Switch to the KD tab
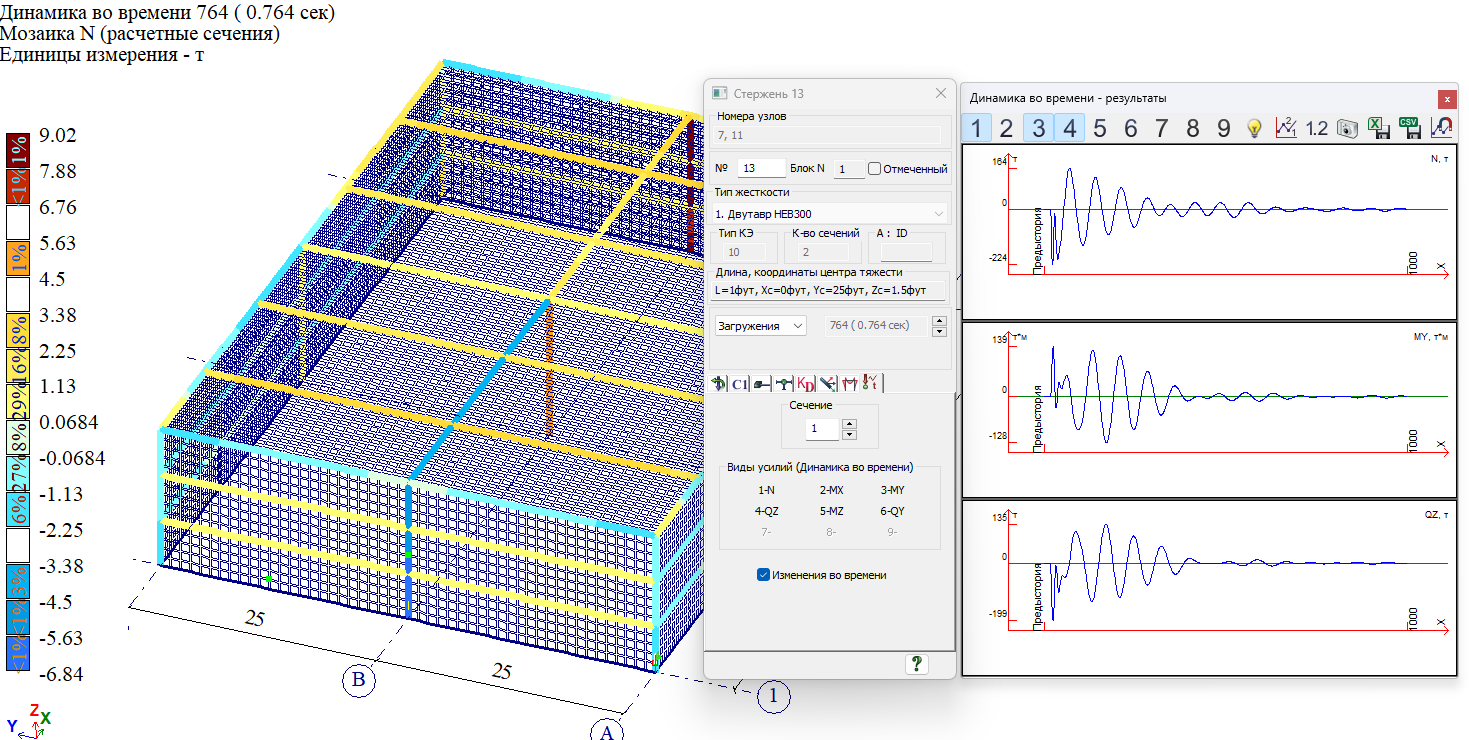This screenshot has height=740, width=1469. 807,383
